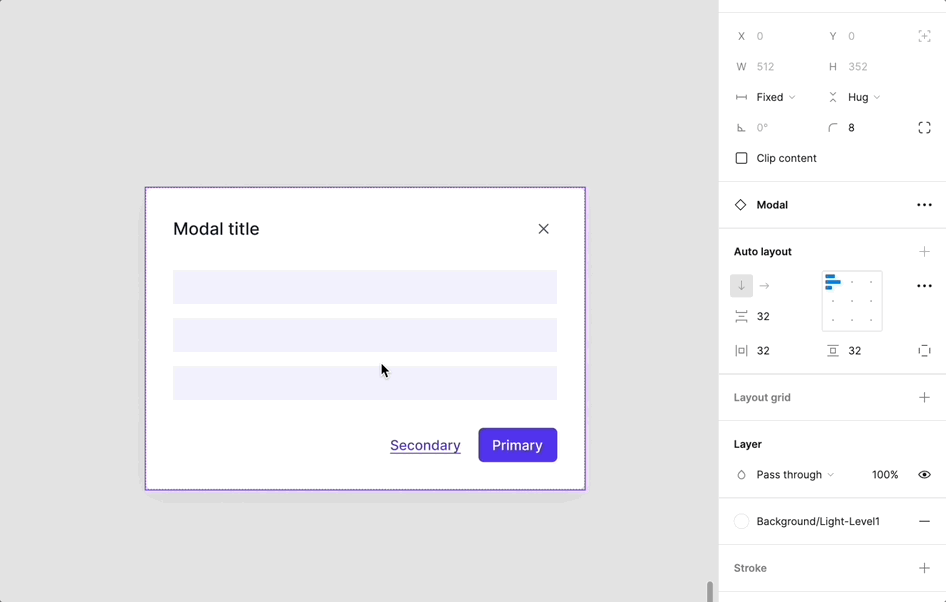
Task: Click the horizontal padding icon
Action: click(x=741, y=350)
